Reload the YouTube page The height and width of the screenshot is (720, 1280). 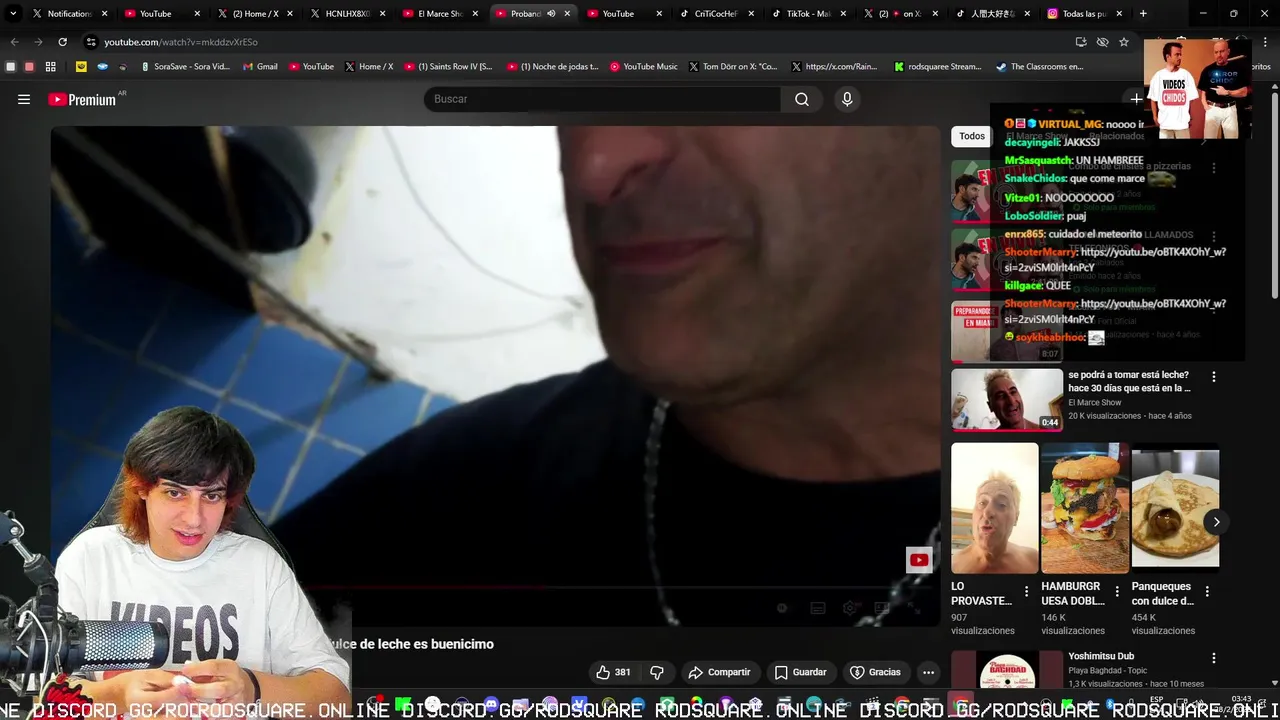[x=62, y=42]
